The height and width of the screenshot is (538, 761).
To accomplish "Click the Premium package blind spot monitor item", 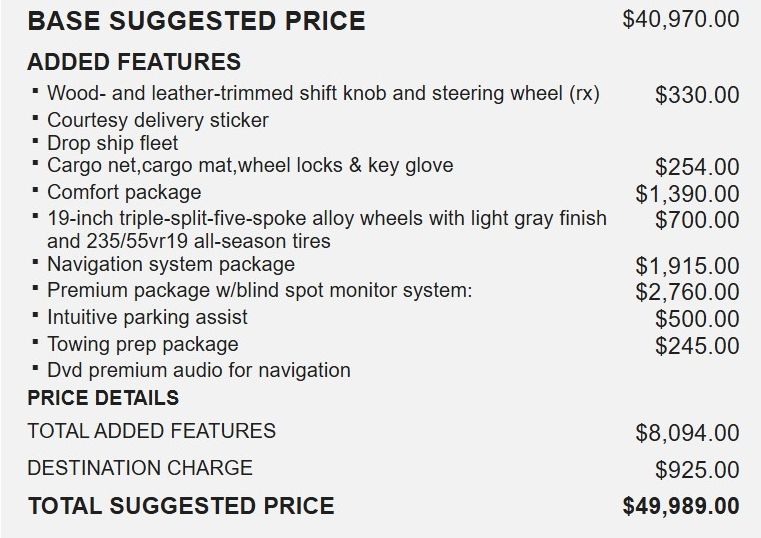I will (259, 291).
